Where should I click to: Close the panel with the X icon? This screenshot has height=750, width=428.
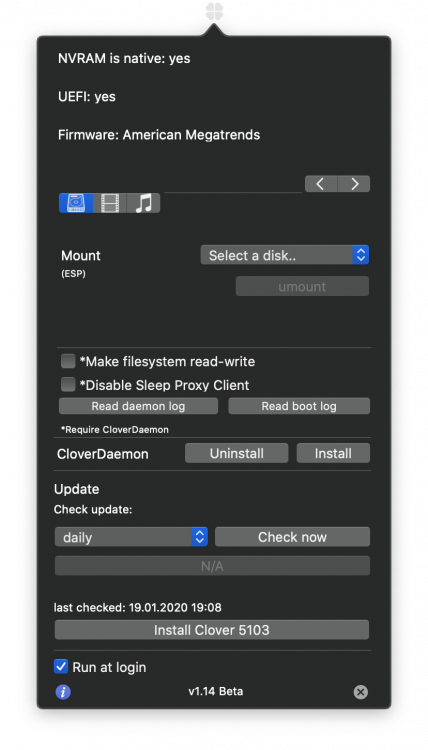pos(361,692)
